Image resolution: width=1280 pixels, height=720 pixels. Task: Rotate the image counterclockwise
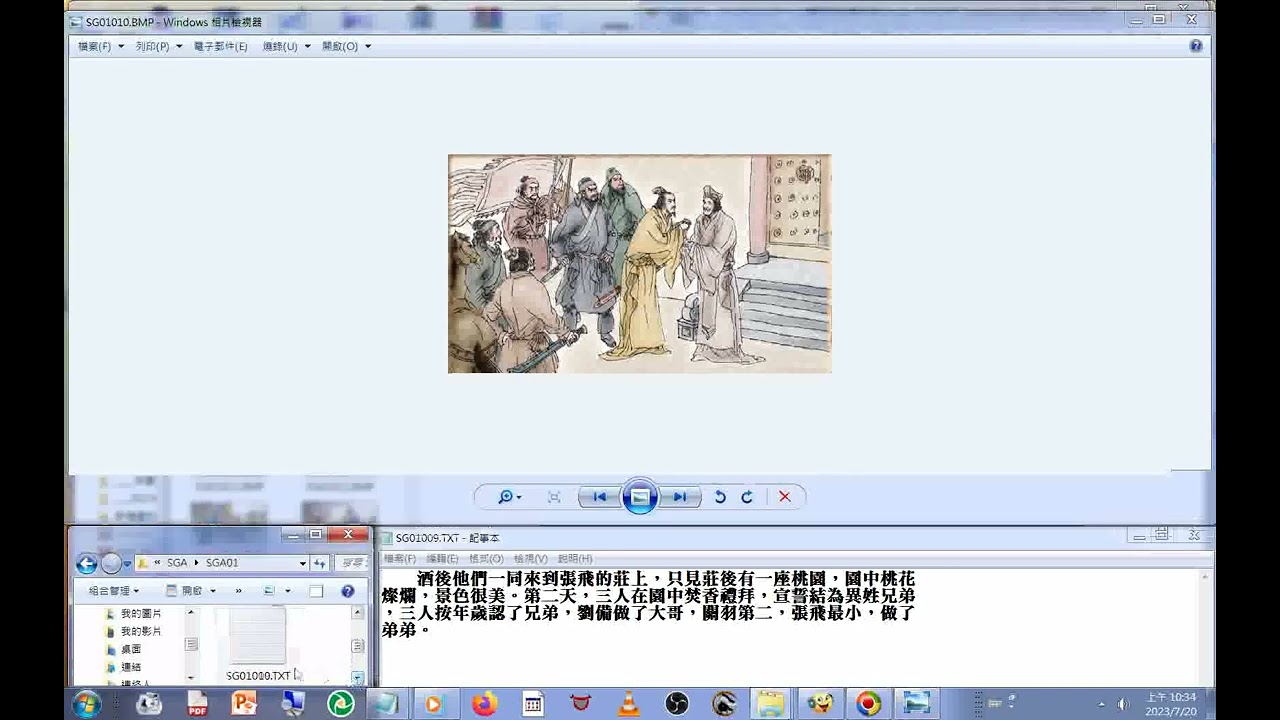click(x=720, y=497)
